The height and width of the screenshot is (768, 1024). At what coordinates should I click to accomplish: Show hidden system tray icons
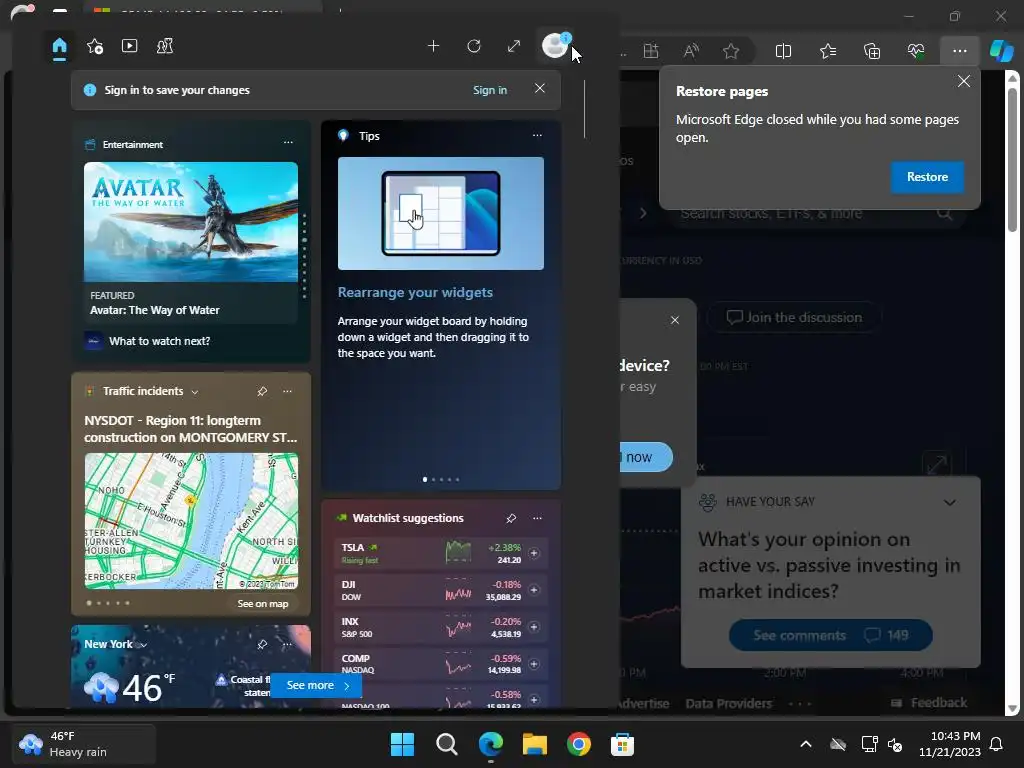click(806, 744)
